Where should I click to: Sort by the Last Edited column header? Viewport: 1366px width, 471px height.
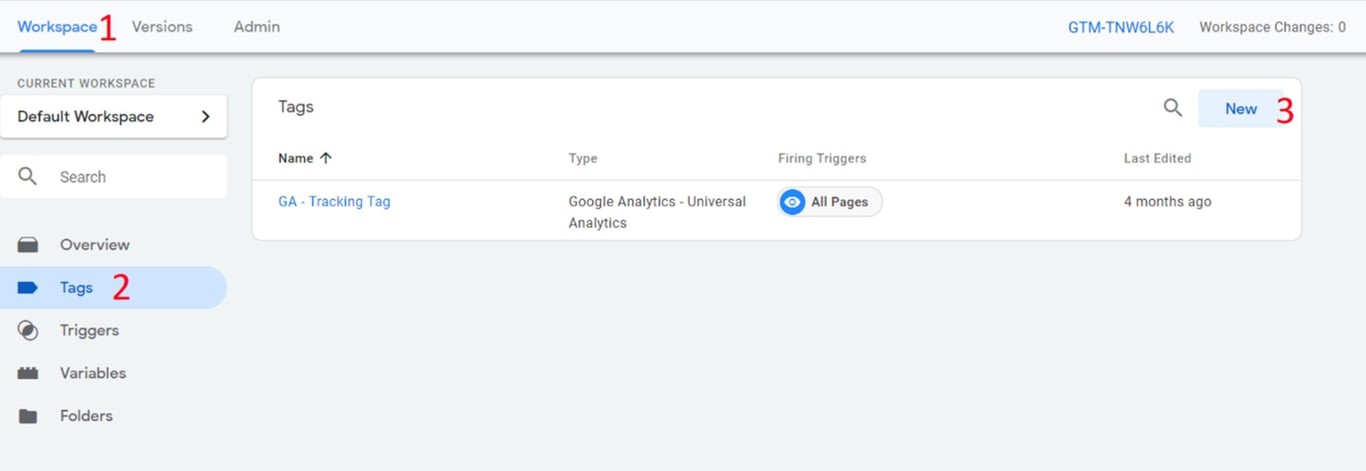pyautogui.click(x=1157, y=158)
